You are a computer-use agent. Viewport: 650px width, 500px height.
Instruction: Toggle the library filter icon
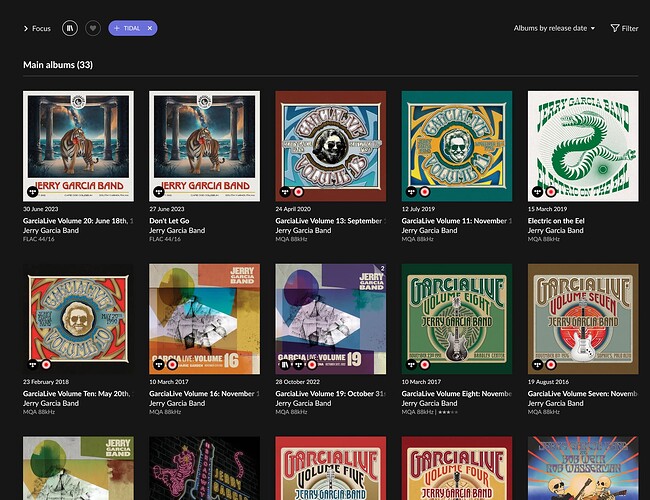pos(70,28)
